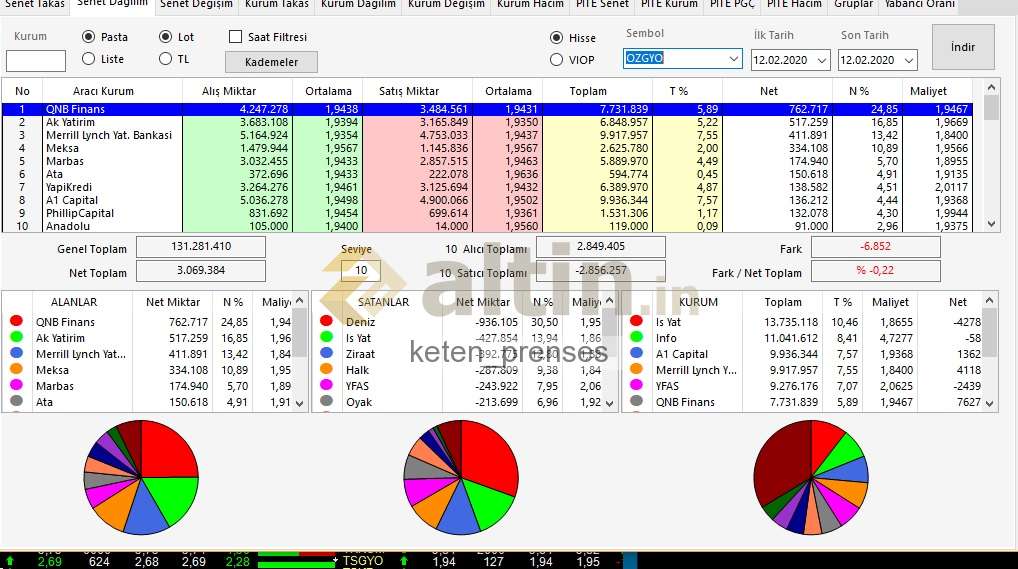Sort by the Satış Miktar column header

click(409, 91)
